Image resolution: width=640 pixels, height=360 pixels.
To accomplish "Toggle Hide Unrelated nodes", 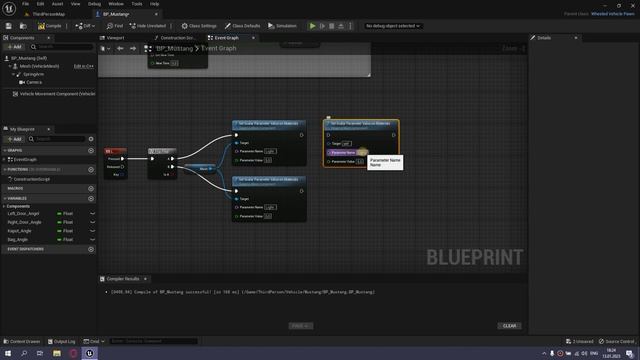I will click(x=147, y=26).
